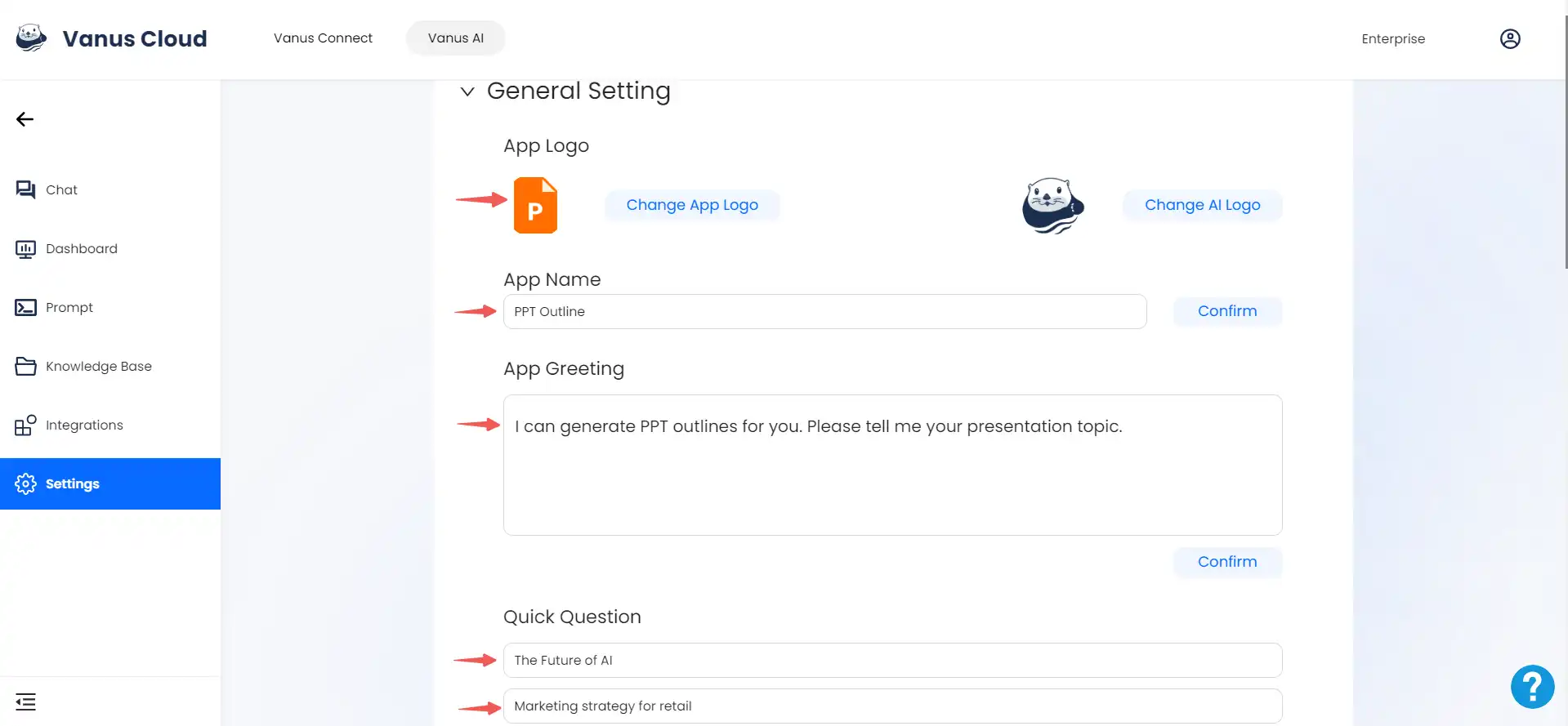Select the Vanus AI tab
The height and width of the screenshot is (726, 1568).
click(x=456, y=38)
